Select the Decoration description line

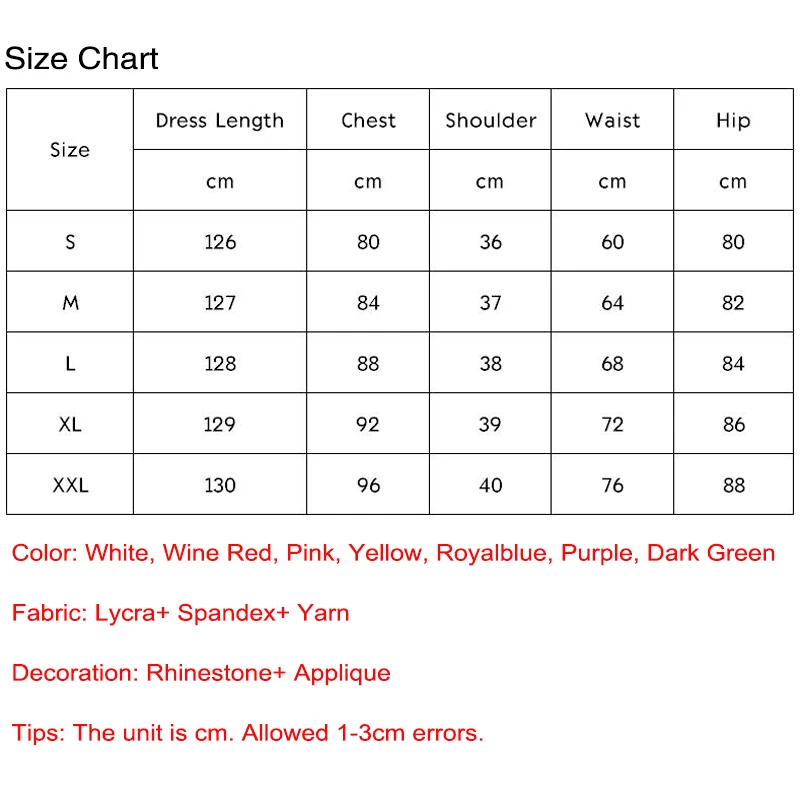[201, 673]
